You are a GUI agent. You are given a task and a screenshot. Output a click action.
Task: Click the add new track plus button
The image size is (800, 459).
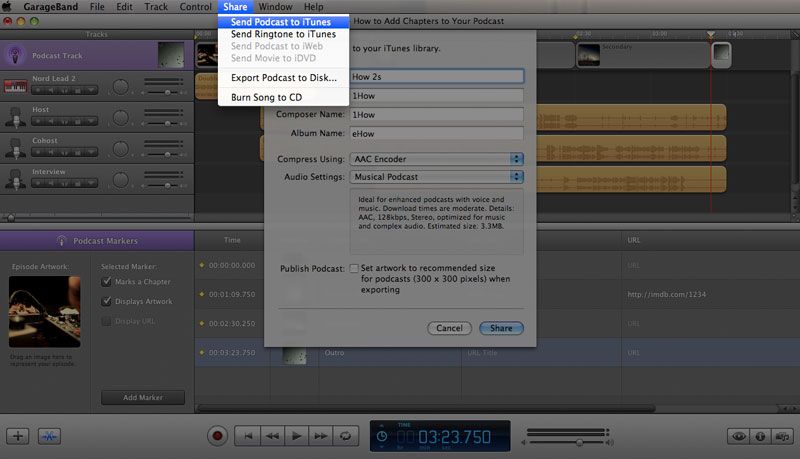pos(17,436)
